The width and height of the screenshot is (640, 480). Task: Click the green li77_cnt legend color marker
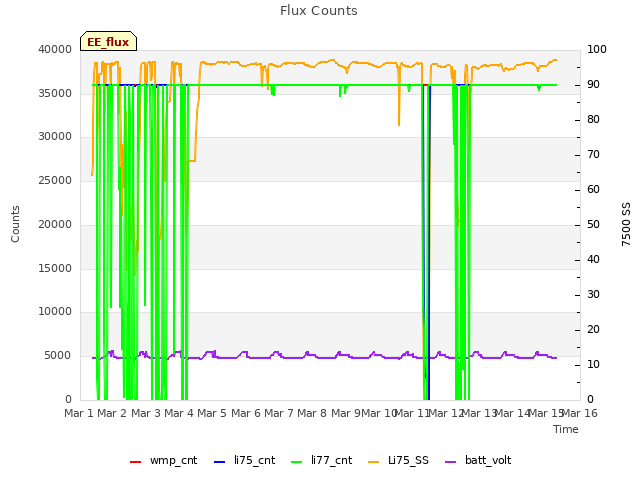tap(296, 462)
